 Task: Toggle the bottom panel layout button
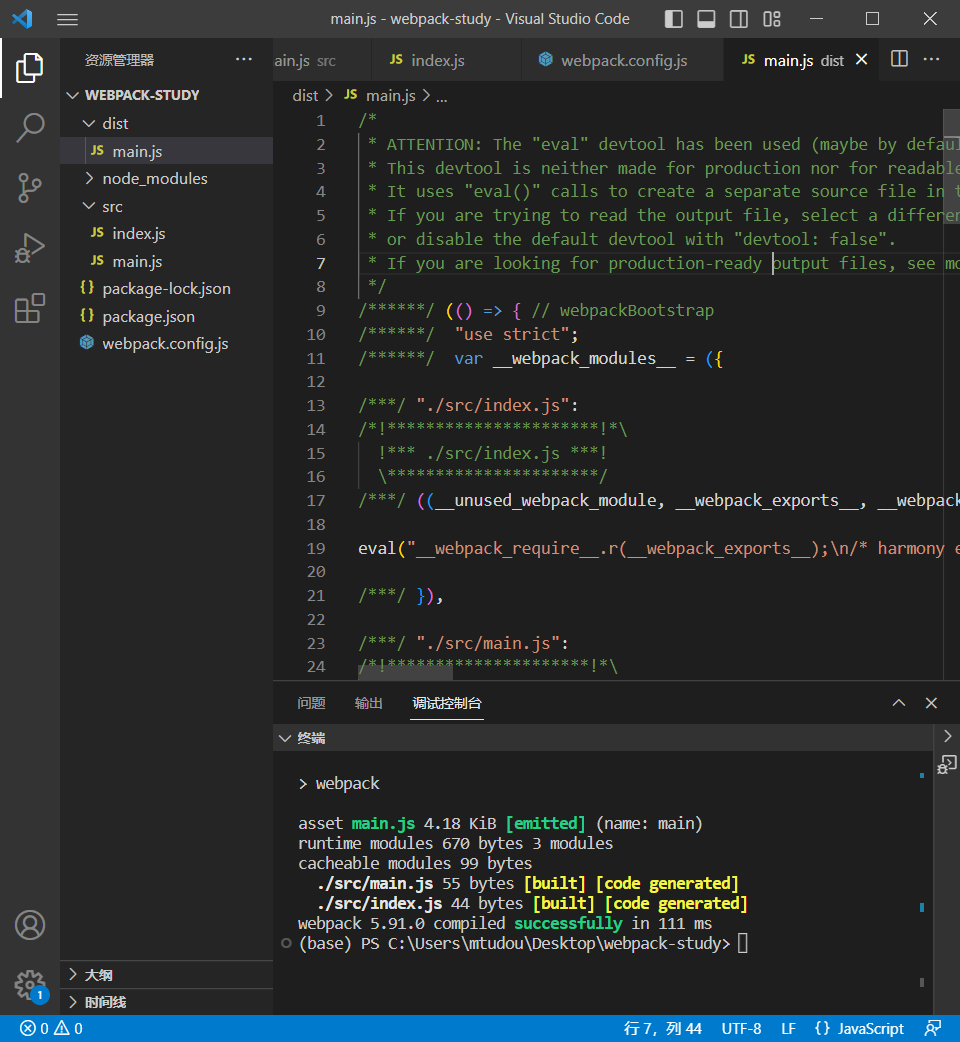pos(706,19)
